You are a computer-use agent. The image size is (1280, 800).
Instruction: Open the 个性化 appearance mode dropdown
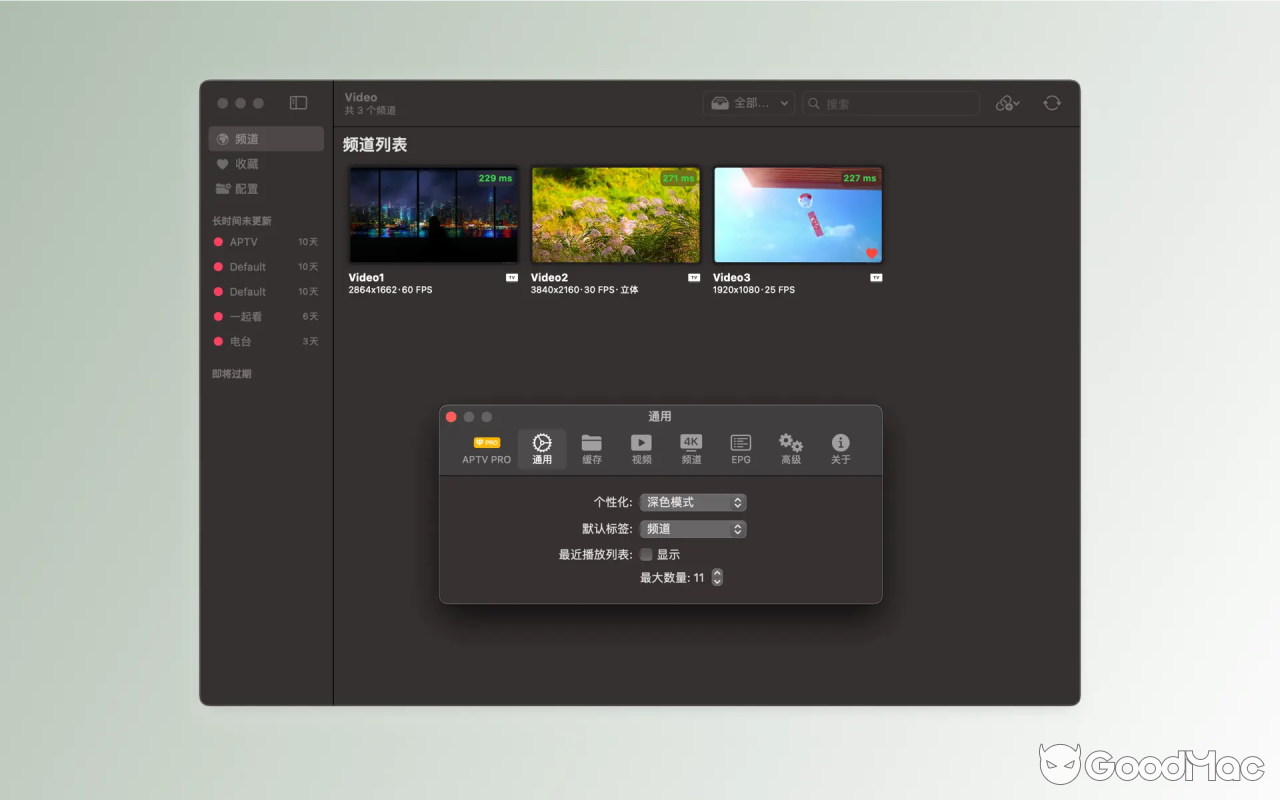(692, 501)
